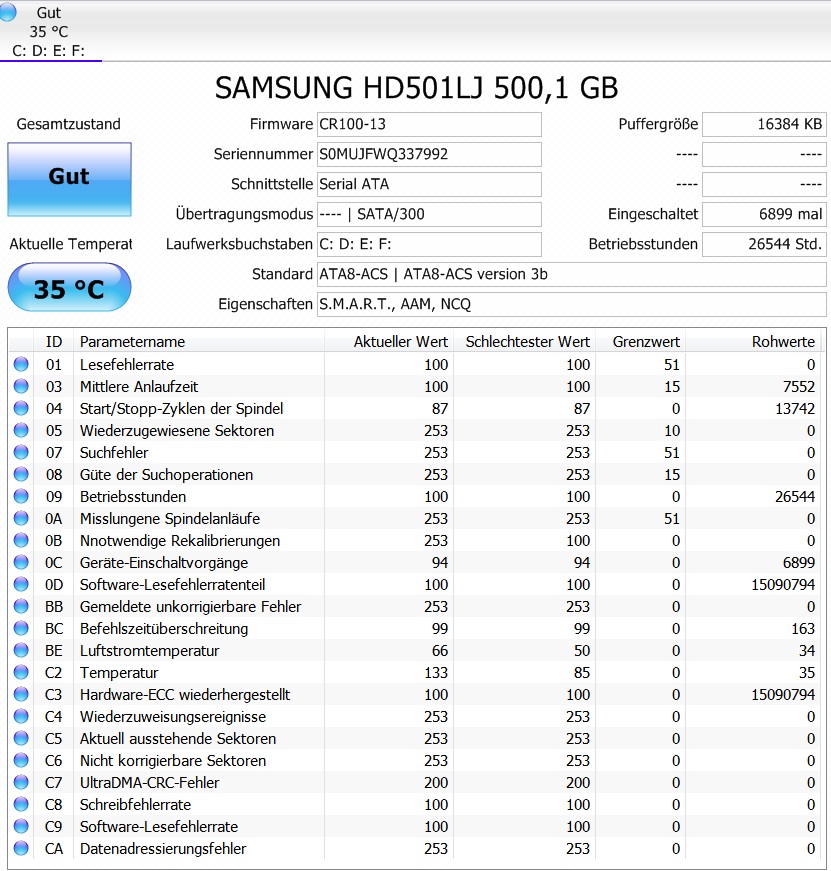Image resolution: width=831 pixels, height=871 pixels.
Task: Select the Wiederzugewiesene Sektoren parameter name
Action: point(177,431)
